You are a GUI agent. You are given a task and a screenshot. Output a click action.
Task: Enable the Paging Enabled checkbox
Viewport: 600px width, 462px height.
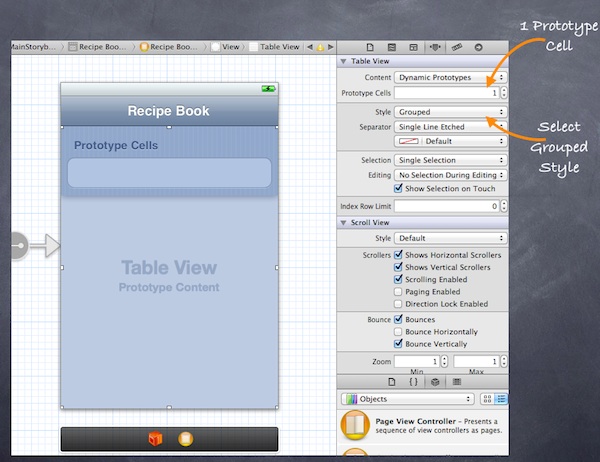(399, 291)
